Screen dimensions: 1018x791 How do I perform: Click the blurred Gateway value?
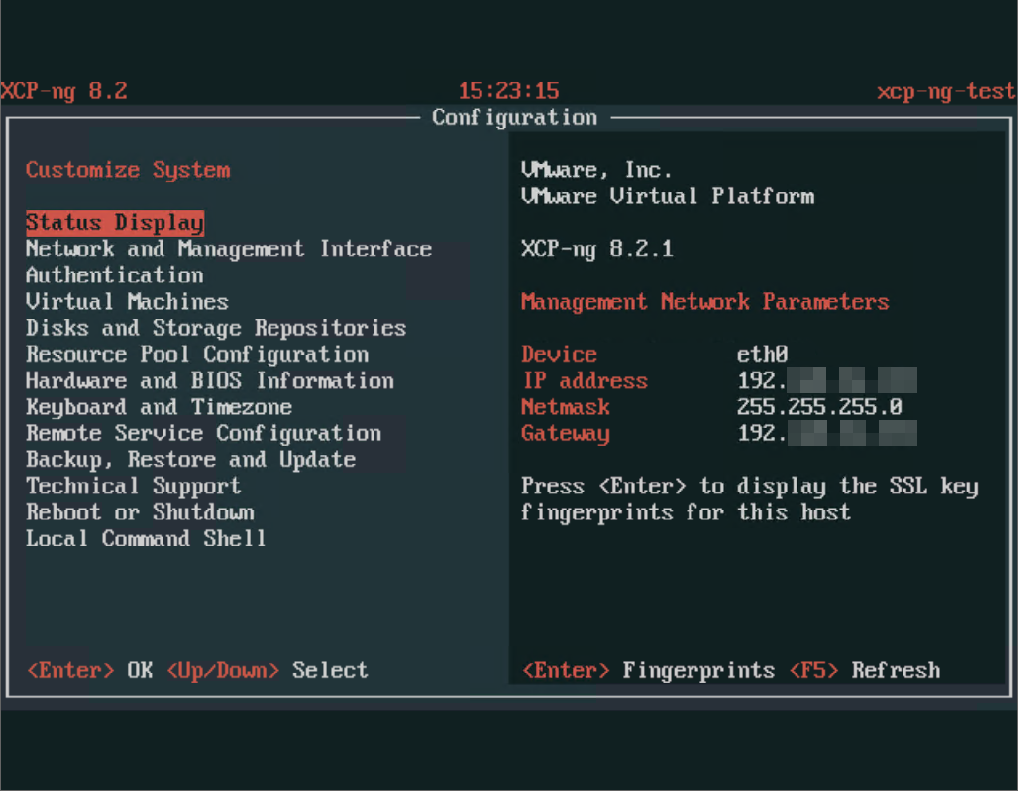pos(827,433)
